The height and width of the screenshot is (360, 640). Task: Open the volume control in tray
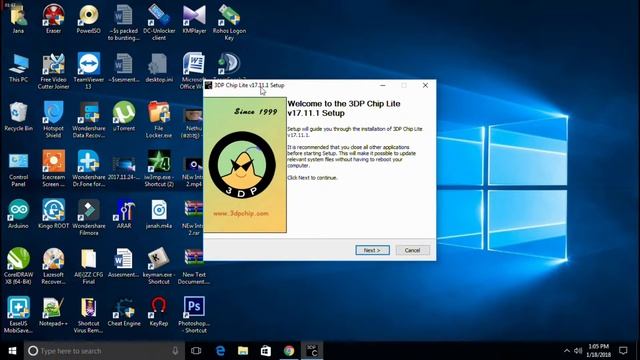click(x=578, y=351)
